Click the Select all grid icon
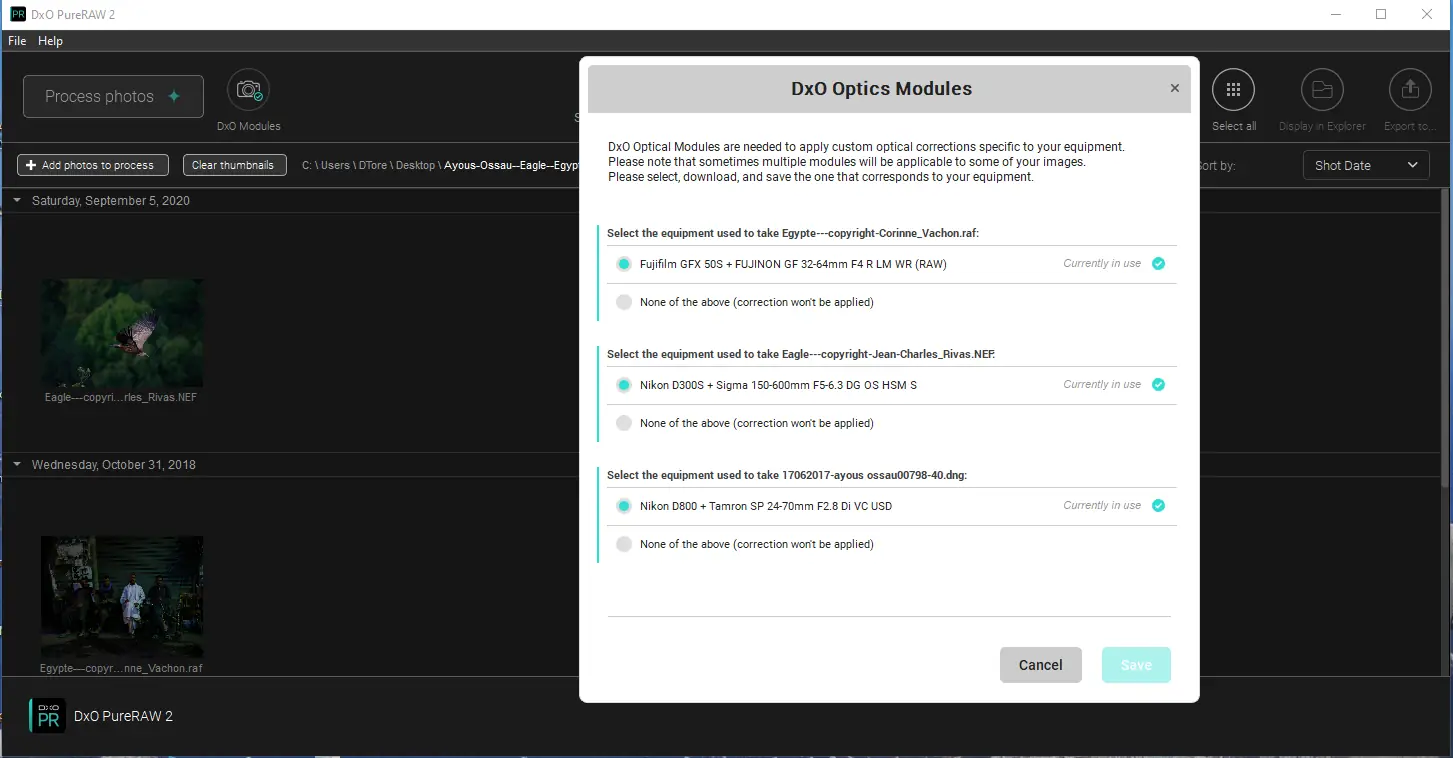Viewport: 1453px width, 758px height. pos(1233,91)
